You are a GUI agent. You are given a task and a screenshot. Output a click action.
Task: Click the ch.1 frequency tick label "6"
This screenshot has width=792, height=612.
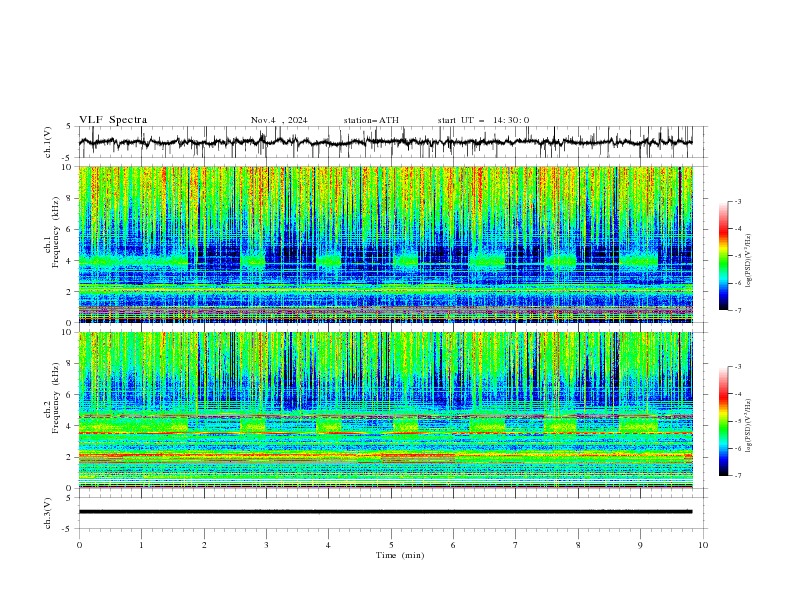point(70,229)
